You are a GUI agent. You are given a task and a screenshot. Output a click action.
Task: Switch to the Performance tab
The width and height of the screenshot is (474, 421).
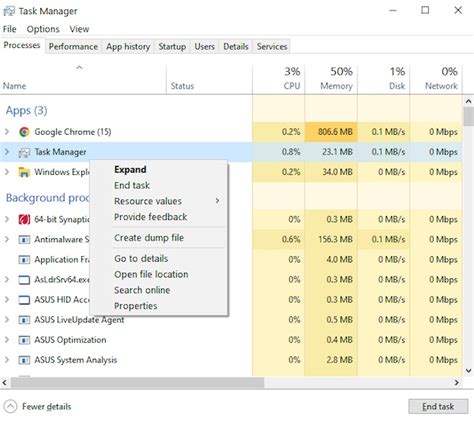(x=73, y=46)
